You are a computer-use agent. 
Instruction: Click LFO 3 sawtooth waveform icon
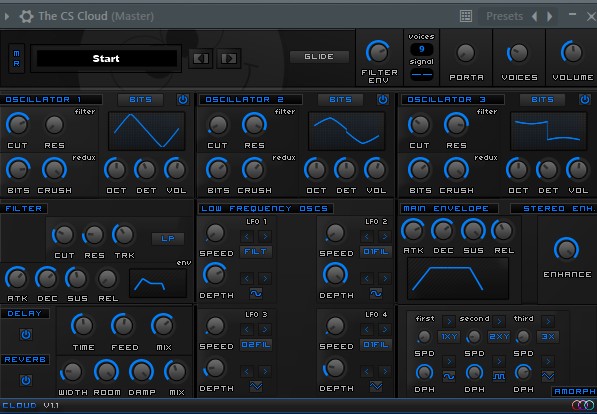tap(256, 386)
